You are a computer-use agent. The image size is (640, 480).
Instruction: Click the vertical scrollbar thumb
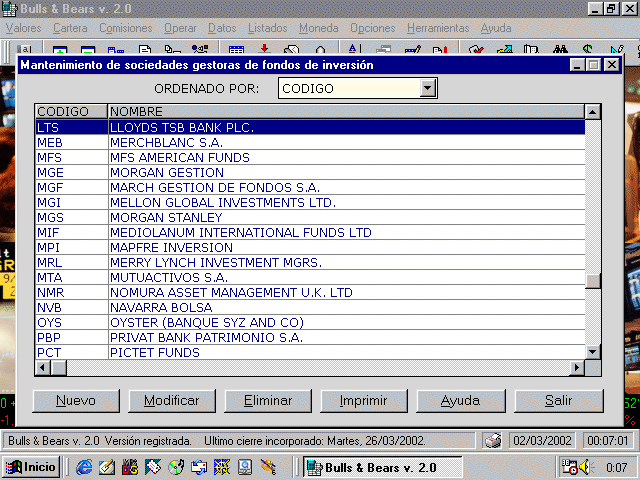point(593,281)
